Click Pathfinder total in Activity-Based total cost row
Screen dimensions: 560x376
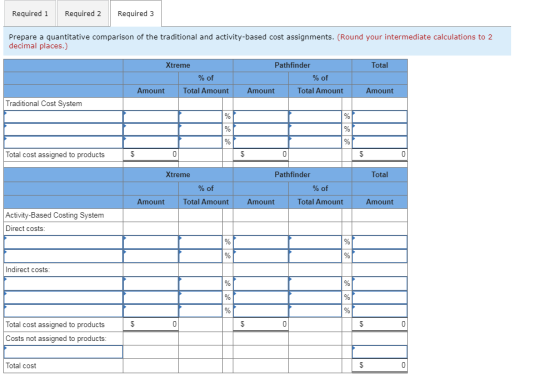click(x=261, y=324)
